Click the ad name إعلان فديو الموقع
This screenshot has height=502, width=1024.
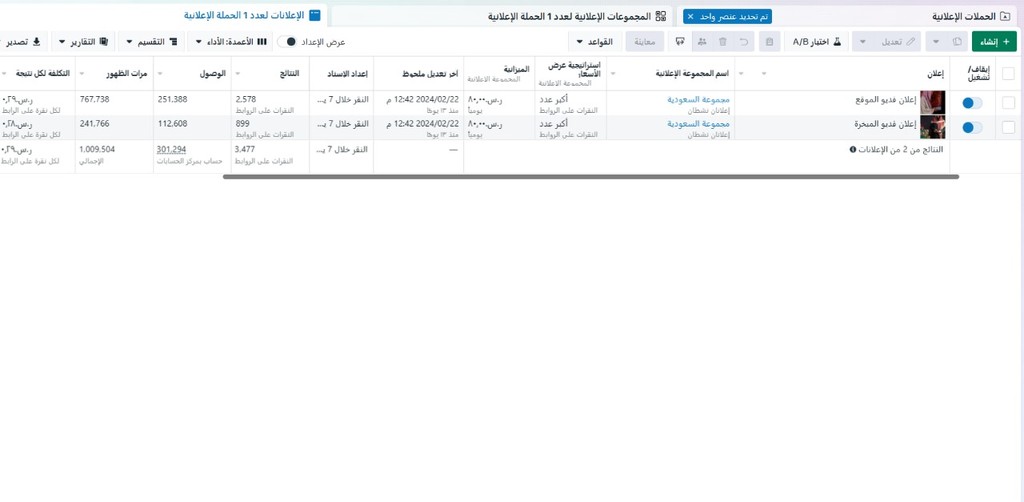886,100
